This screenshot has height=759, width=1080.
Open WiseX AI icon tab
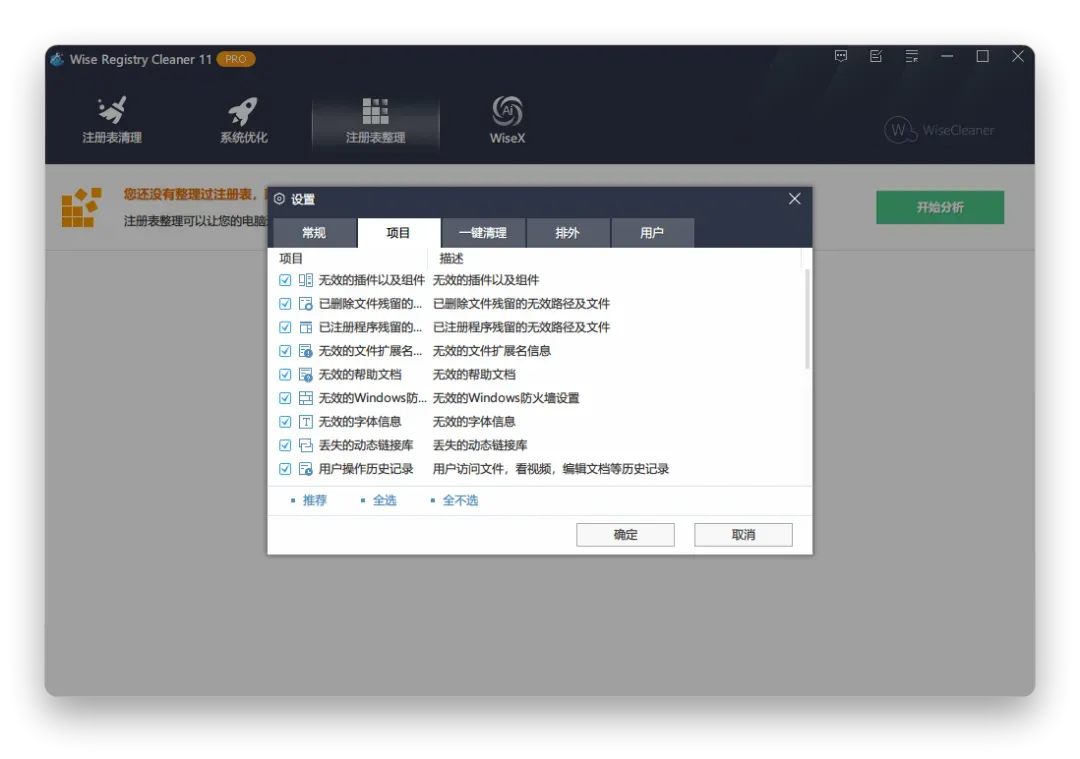click(x=507, y=120)
